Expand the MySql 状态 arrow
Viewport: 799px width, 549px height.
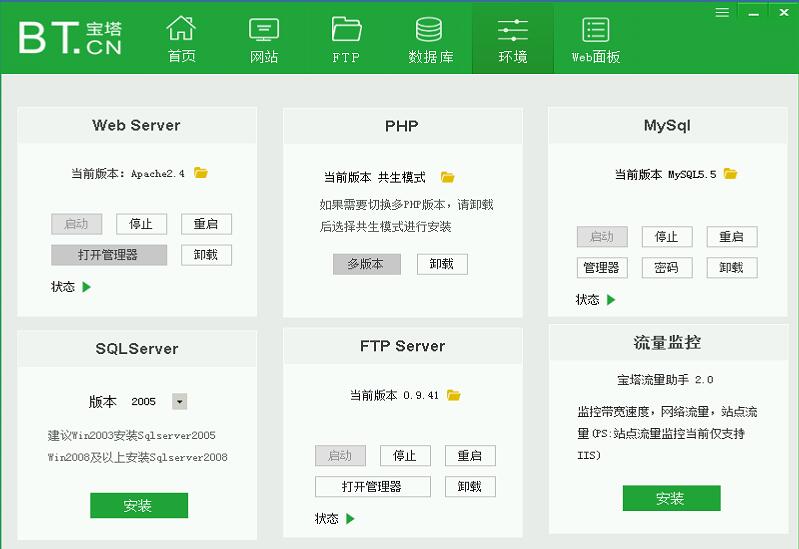coord(611,300)
